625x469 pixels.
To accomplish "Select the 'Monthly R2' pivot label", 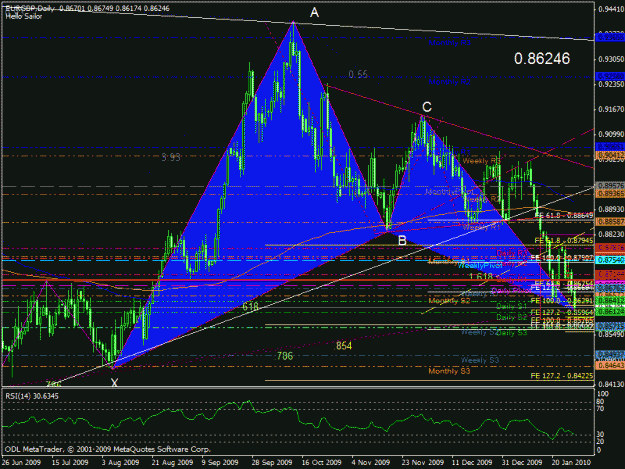I will (450, 82).
